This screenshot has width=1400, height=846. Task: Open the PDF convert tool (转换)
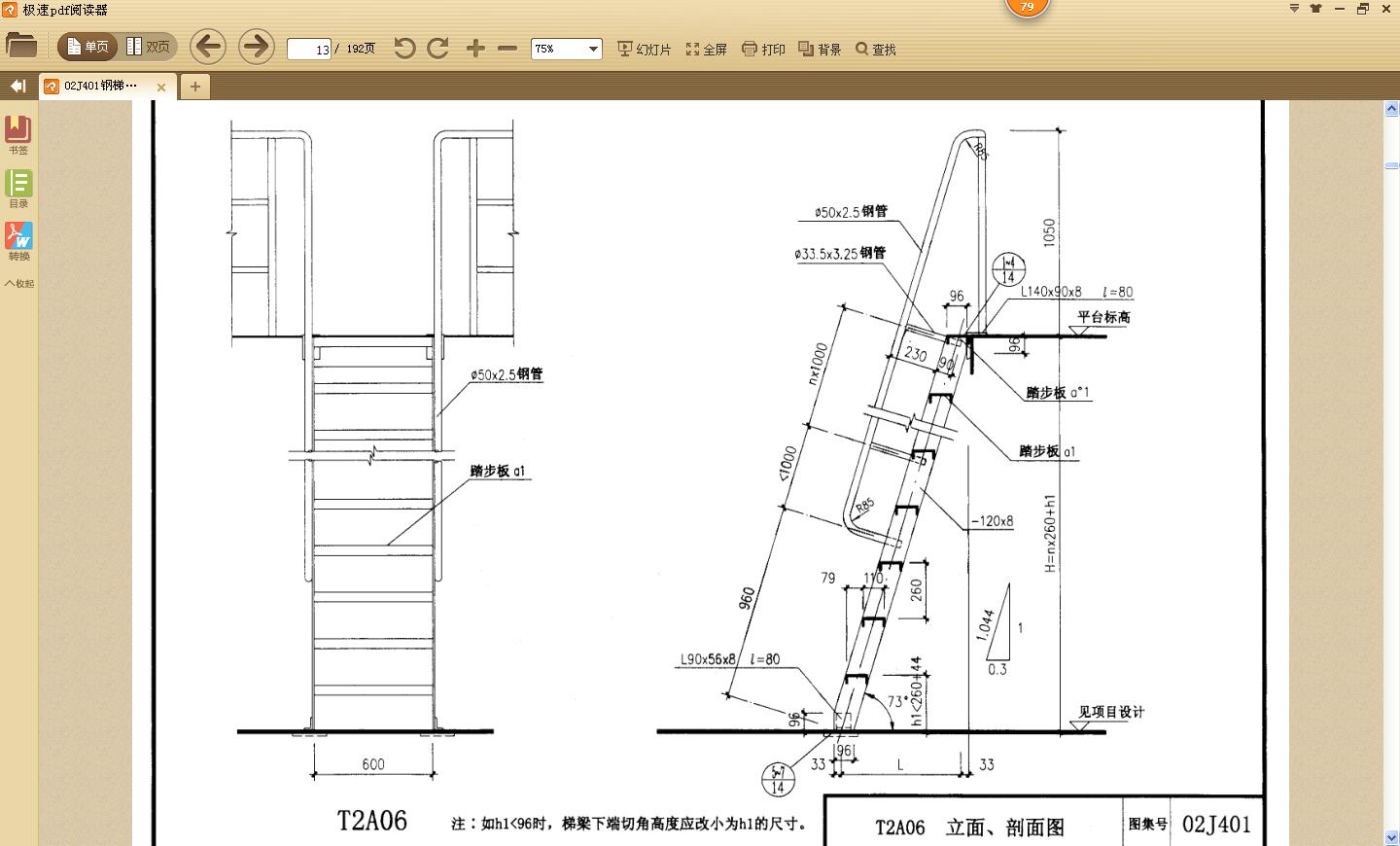coord(18,241)
